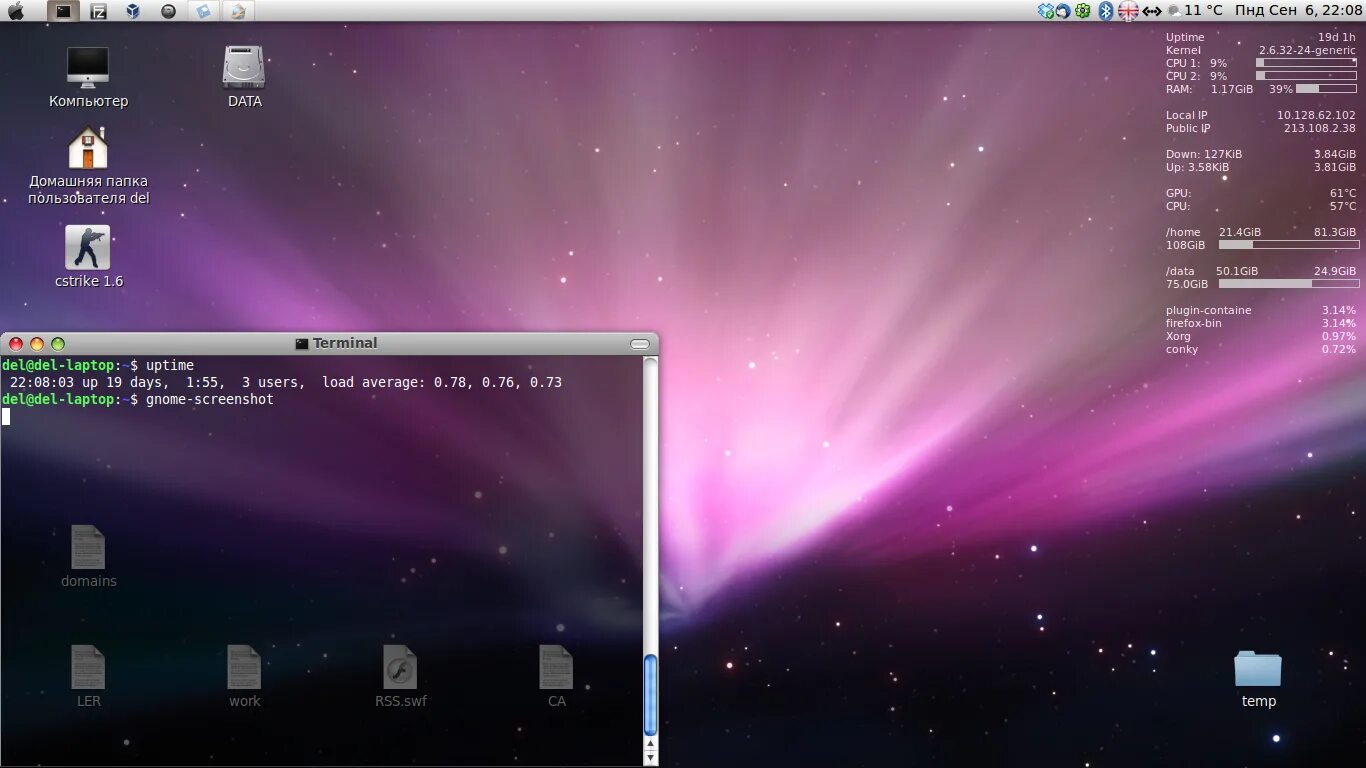The width and height of the screenshot is (1366, 768).
Task: Minimize Terminal with the yellow button
Action: coord(37,343)
